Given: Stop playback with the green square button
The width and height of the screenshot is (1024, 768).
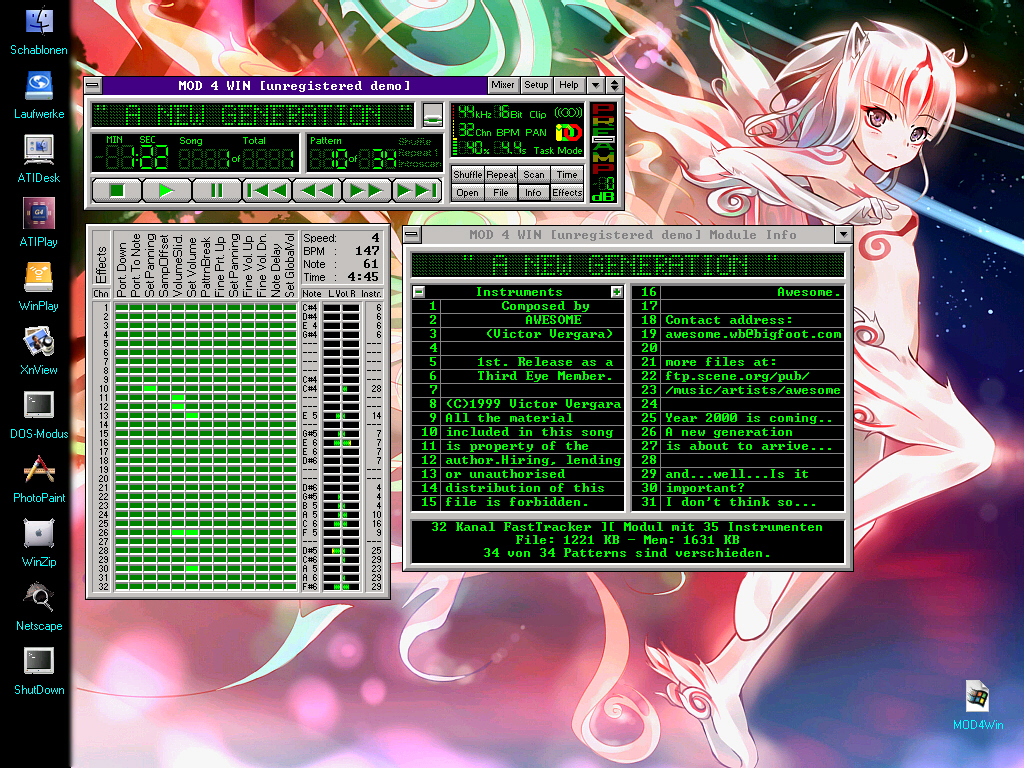Looking at the screenshot, I should pos(117,191).
